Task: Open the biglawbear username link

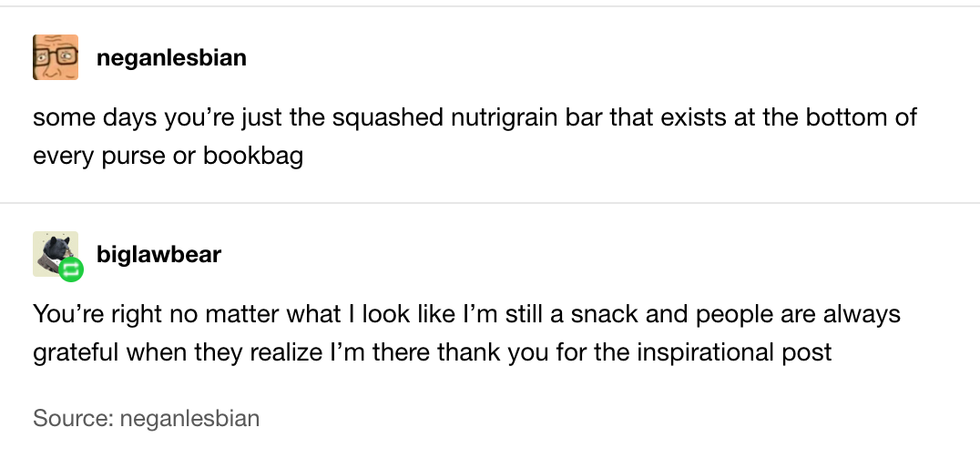Action: 158,254
